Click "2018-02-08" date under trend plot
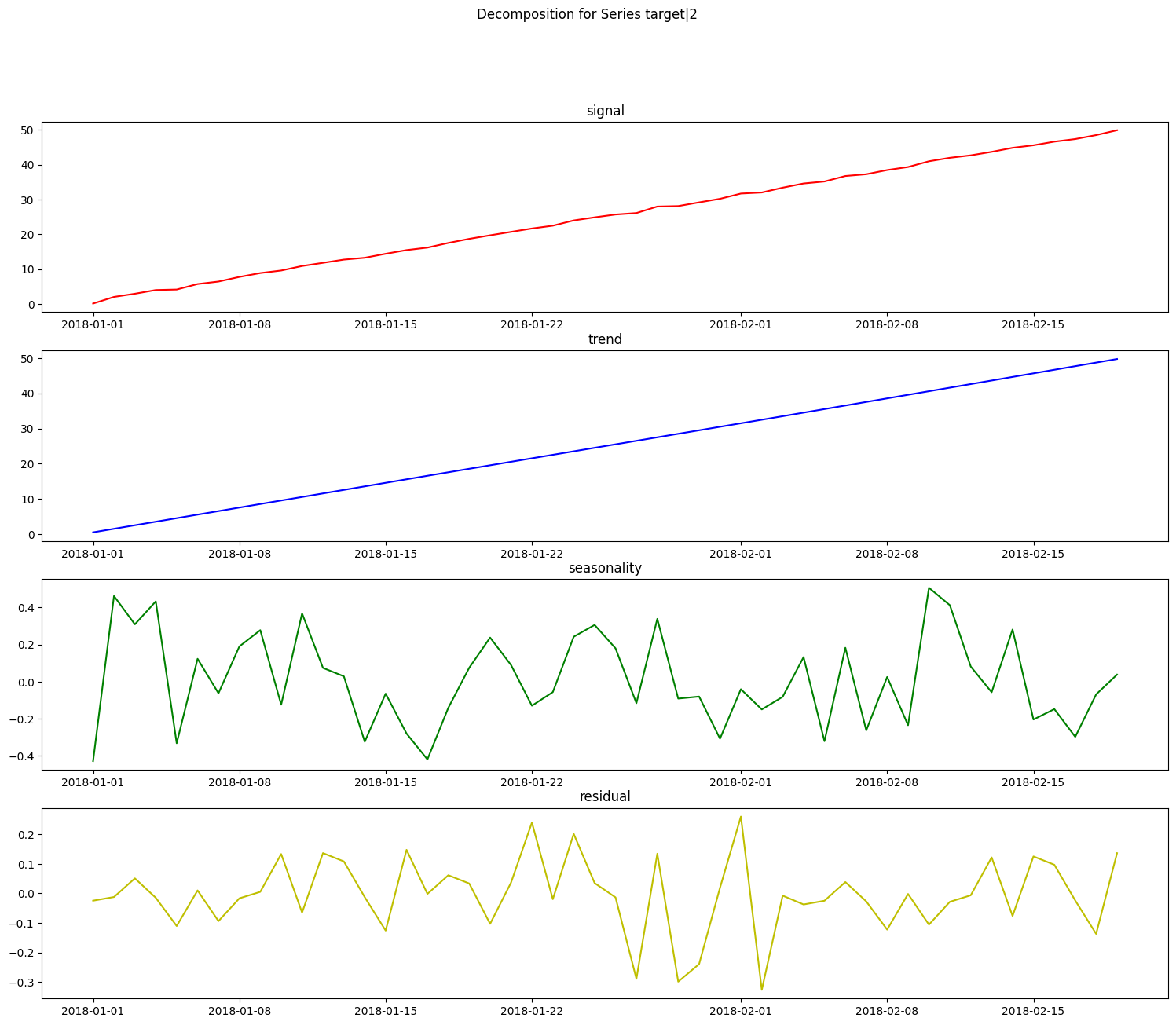The width and height of the screenshot is (1176, 1025). [x=887, y=553]
